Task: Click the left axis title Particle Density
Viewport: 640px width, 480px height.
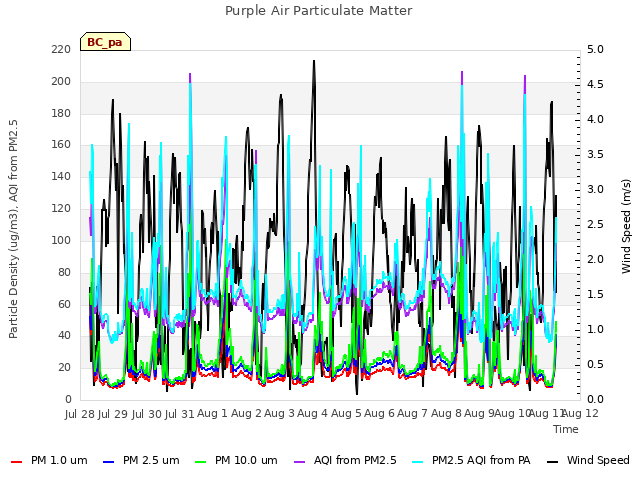Action: pyautogui.click(x=13, y=229)
